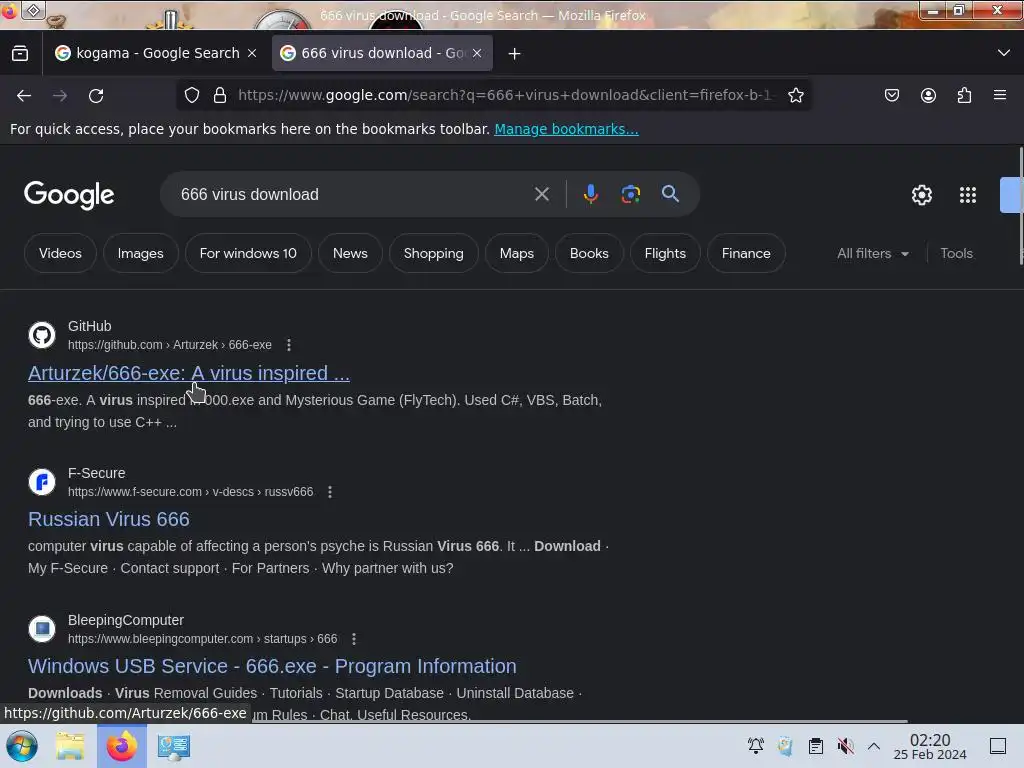Open clipboard manager tray icon
Screen dimensions: 1024x768
[x=816, y=746]
